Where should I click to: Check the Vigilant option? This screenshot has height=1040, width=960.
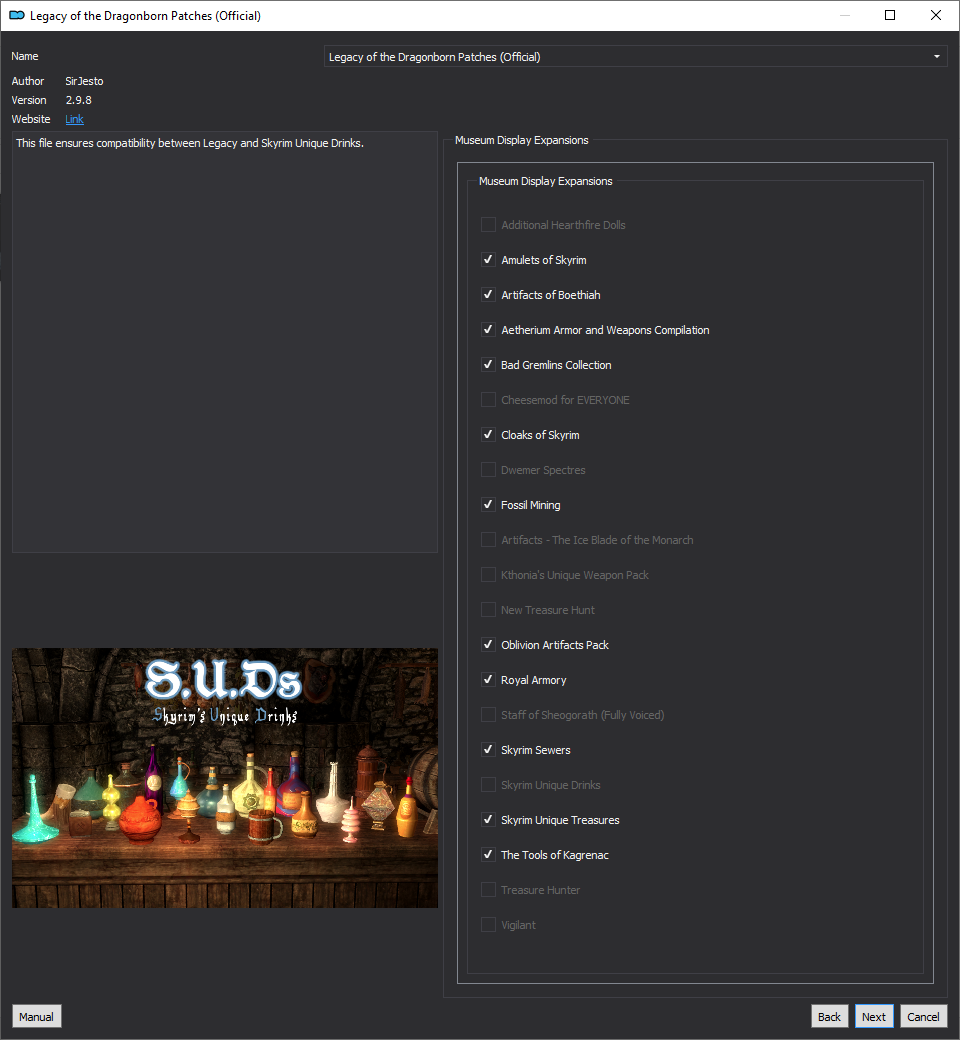[488, 925]
